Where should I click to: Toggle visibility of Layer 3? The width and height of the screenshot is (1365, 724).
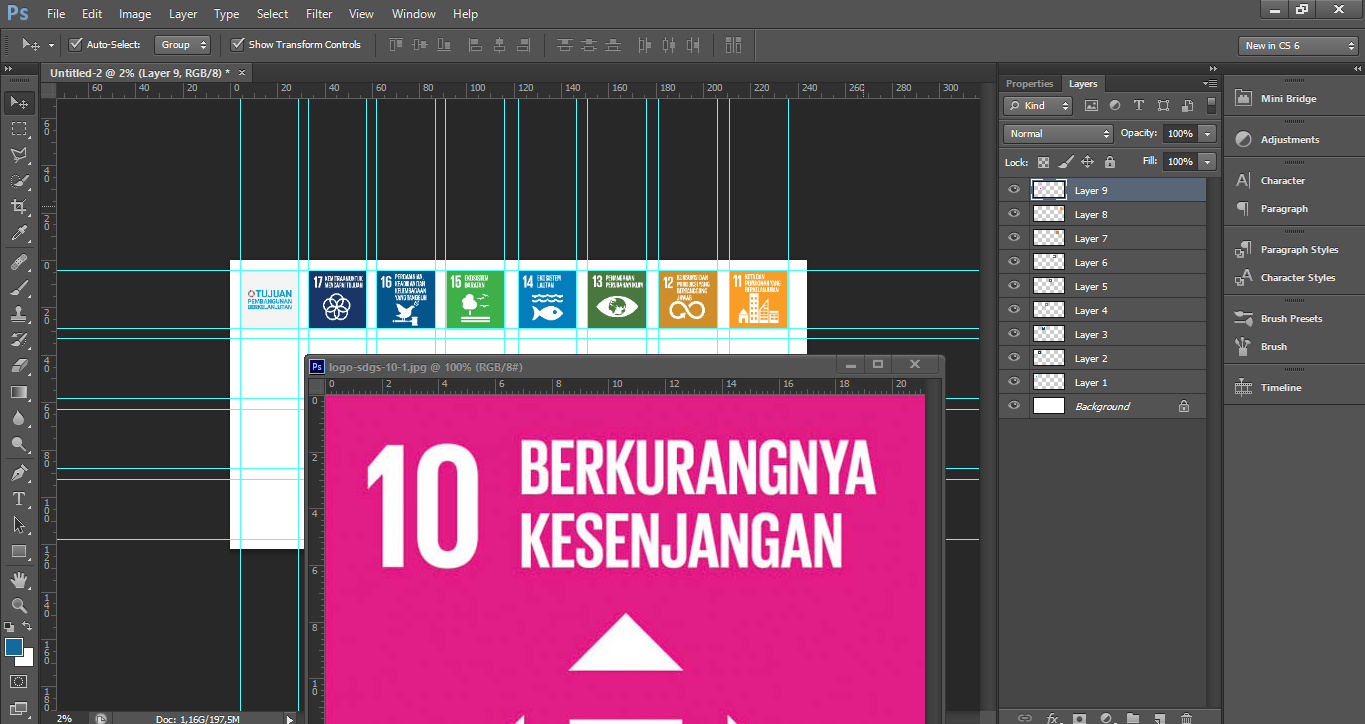1014,334
